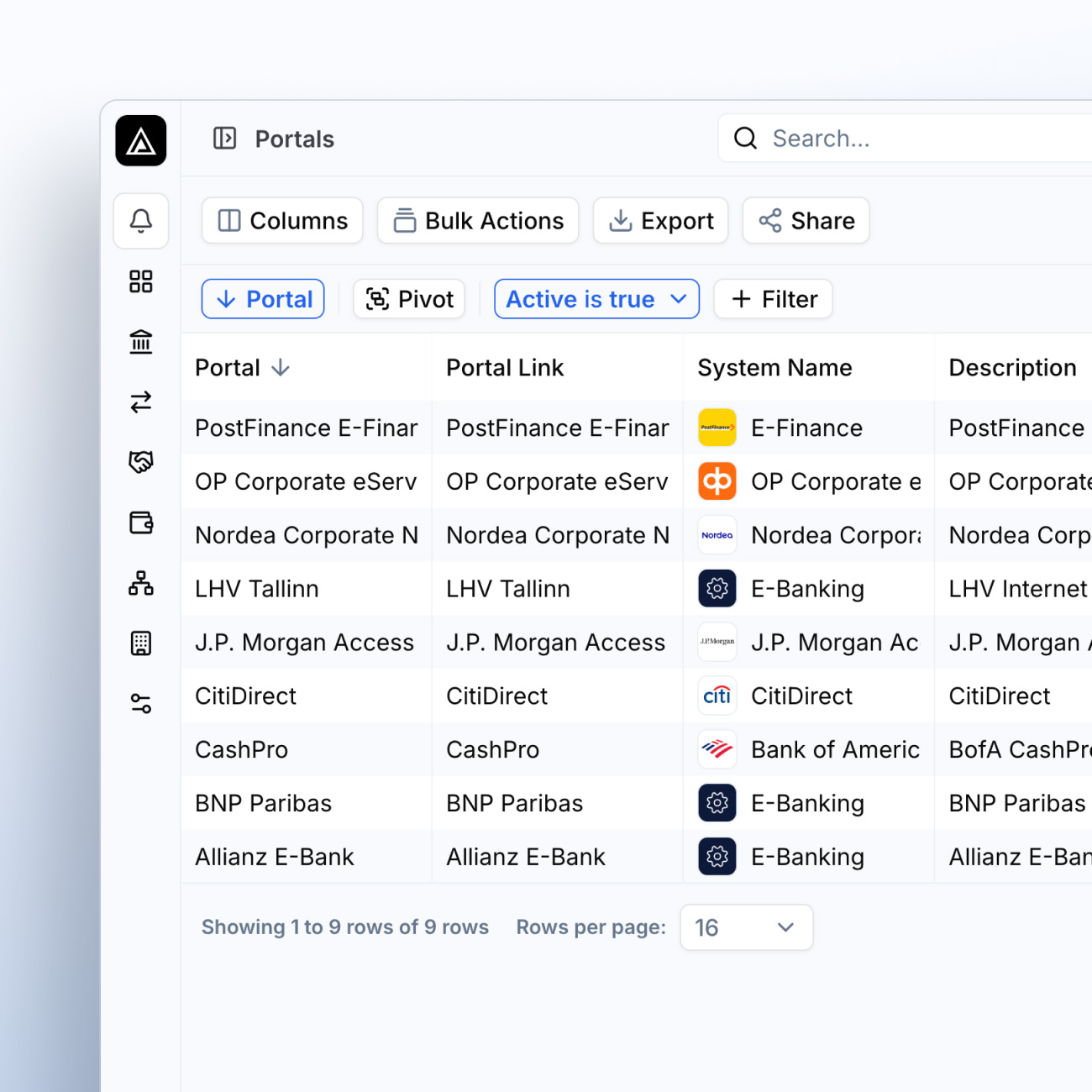Viewport: 1092px width, 1092px height.
Task: Open the wallet icon in sidebar
Action: [x=141, y=522]
